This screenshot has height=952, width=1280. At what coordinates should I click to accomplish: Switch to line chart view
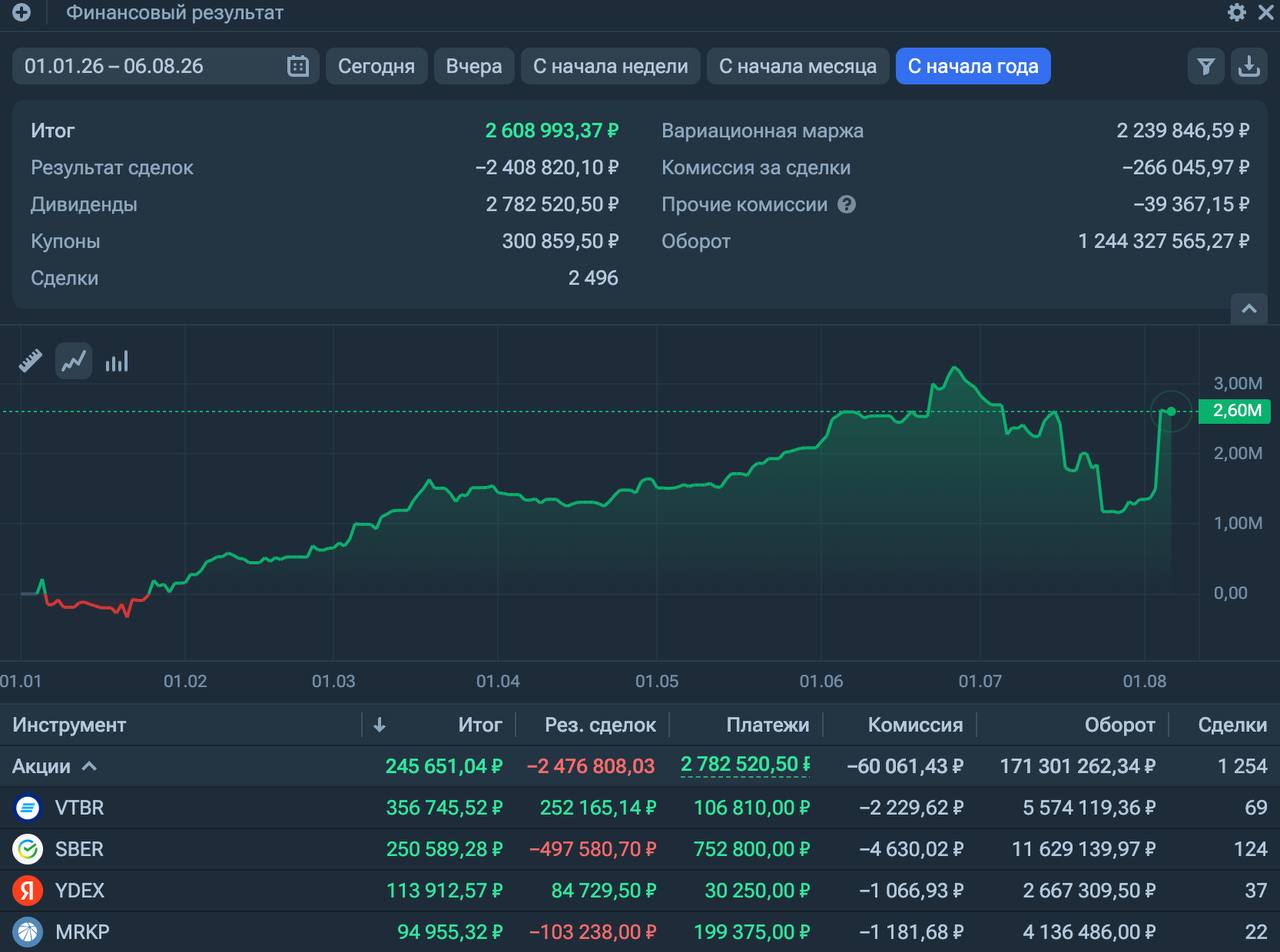(74, 361)
